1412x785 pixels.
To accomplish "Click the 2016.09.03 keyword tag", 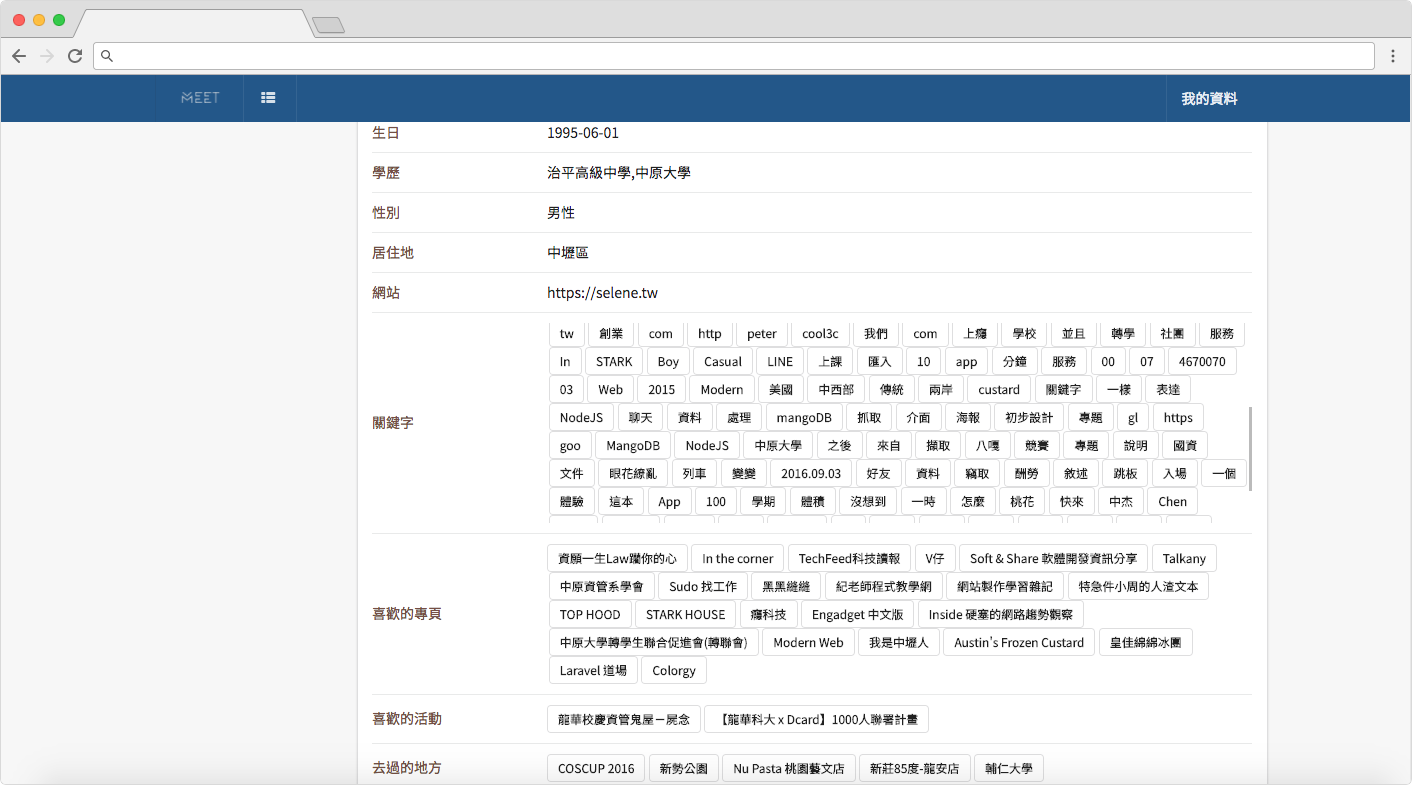I will click(811, 474).
